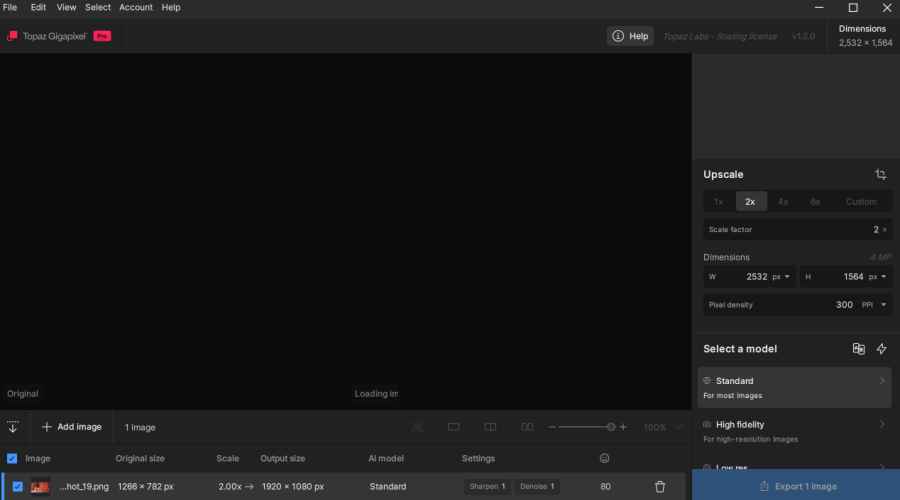
Task: Click the Add image button
Action: (x=72, y=427)
